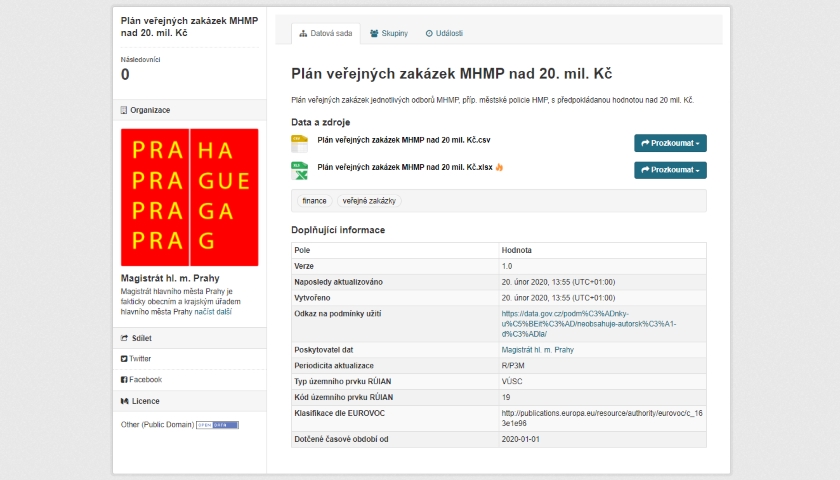Select the veřejné zakázky tag
Image resolution: width=840 pixels, height=480 pixels.
click(369, 201)
